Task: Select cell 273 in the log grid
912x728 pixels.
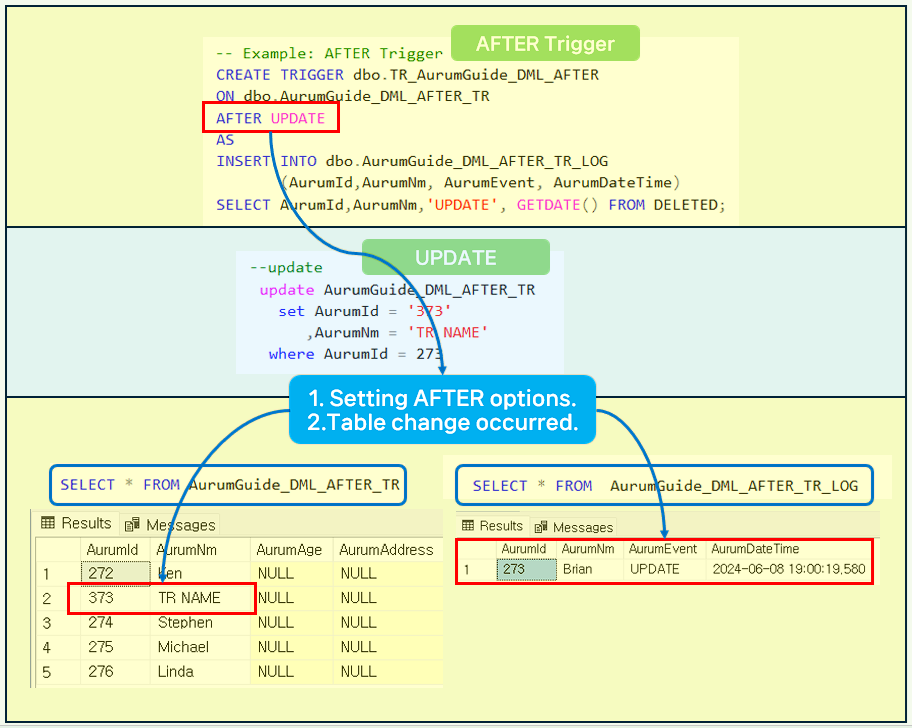Action: (x=526, y=569)
